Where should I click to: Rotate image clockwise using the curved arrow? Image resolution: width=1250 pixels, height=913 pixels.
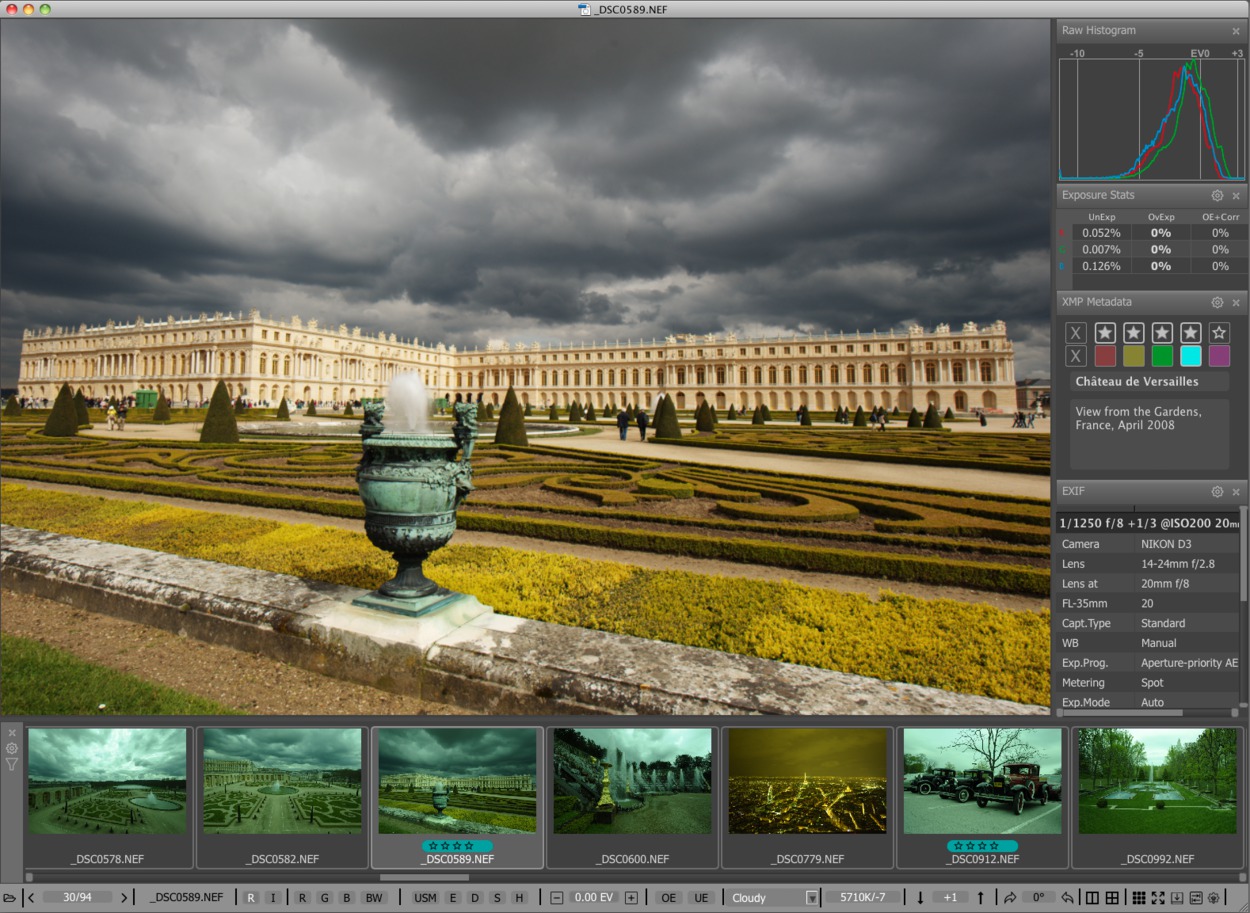[x=1010, y=898]
